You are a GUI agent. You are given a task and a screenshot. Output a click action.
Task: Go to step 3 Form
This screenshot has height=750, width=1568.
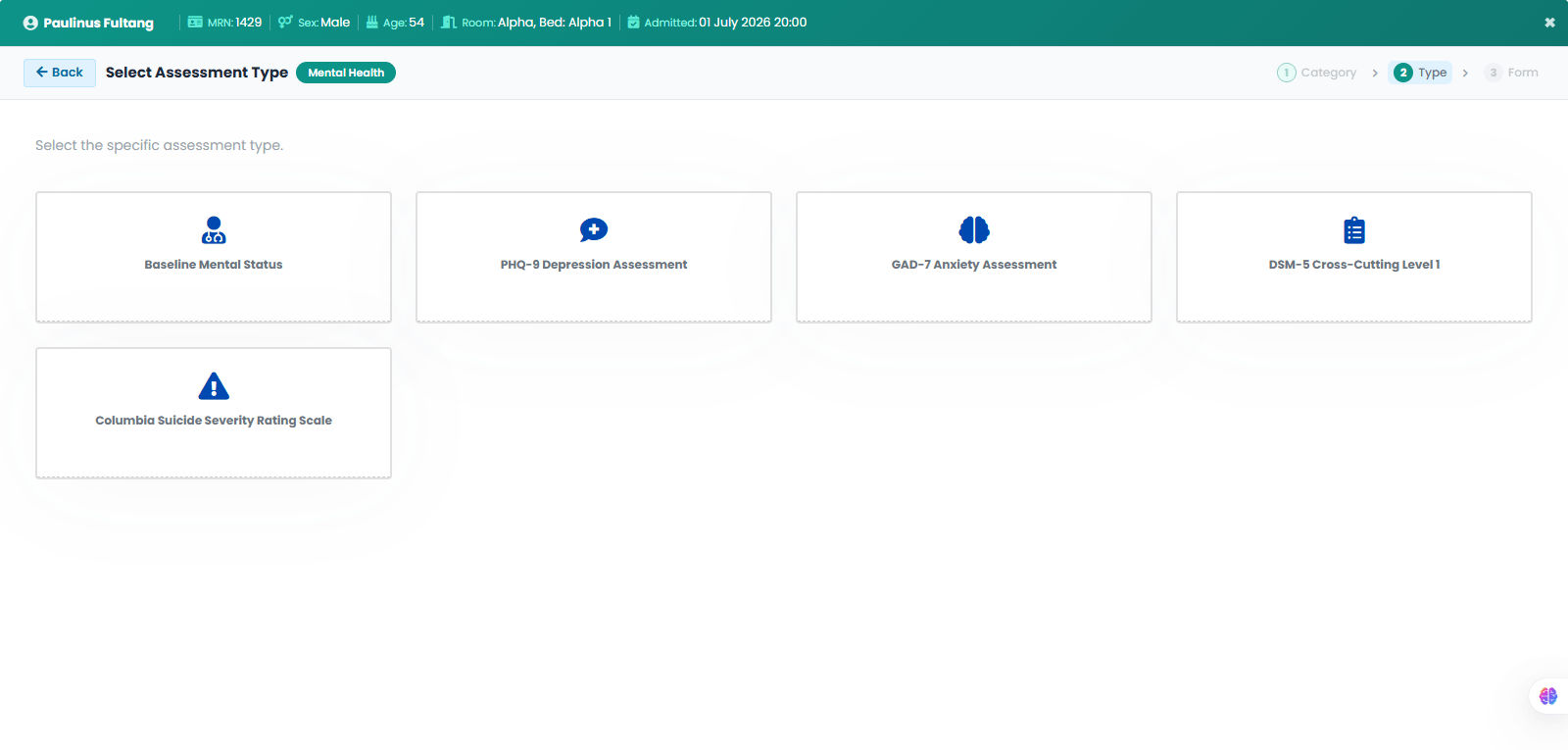(1511, 73)
